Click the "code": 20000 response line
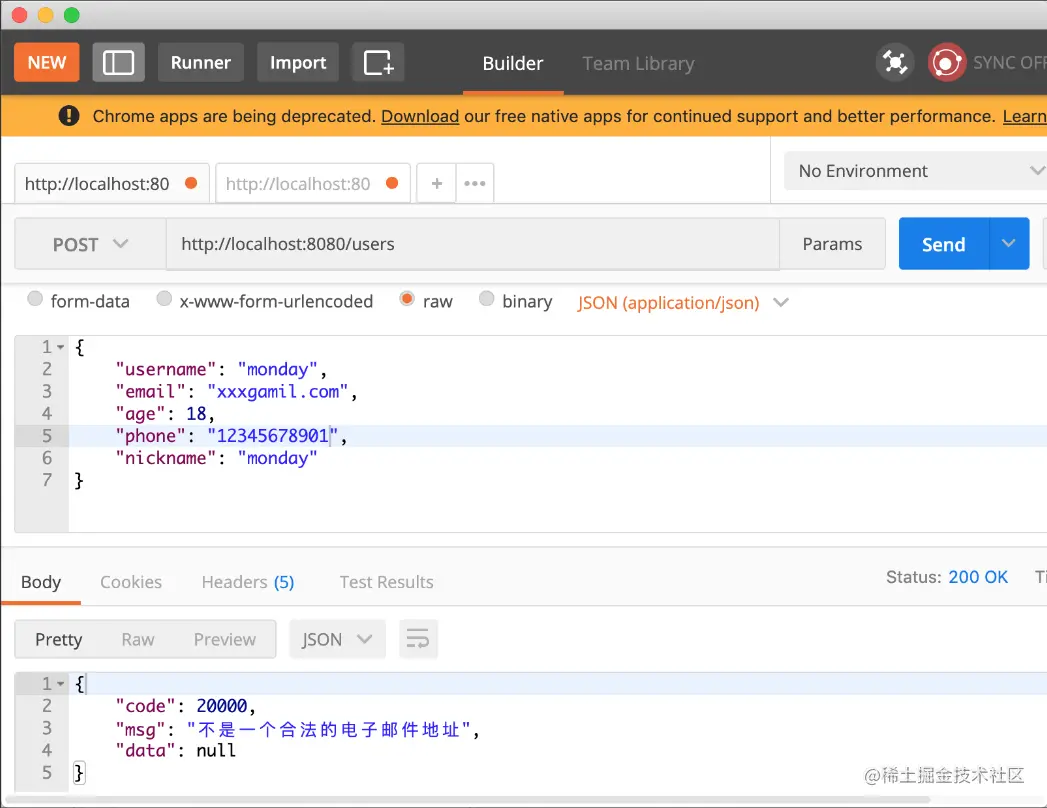The height and width of the screenshot is (808, 1047). (x=186, y=706)
